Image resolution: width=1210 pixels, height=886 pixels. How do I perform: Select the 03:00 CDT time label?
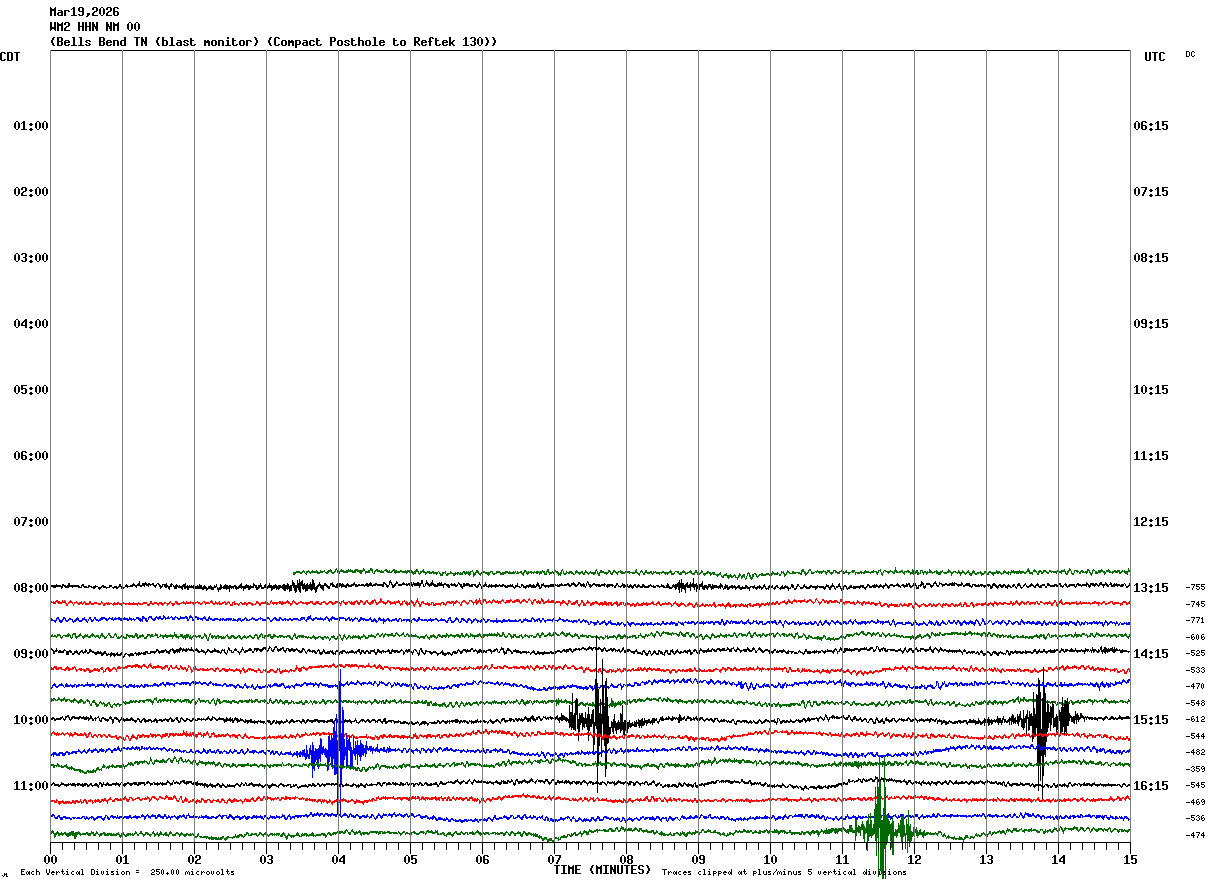click(31, 258)
